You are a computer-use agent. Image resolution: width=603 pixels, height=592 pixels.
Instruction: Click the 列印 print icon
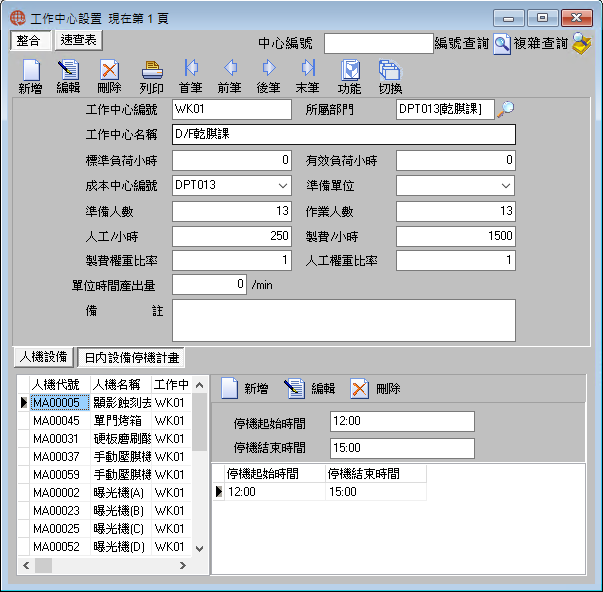tap(152, 70)
